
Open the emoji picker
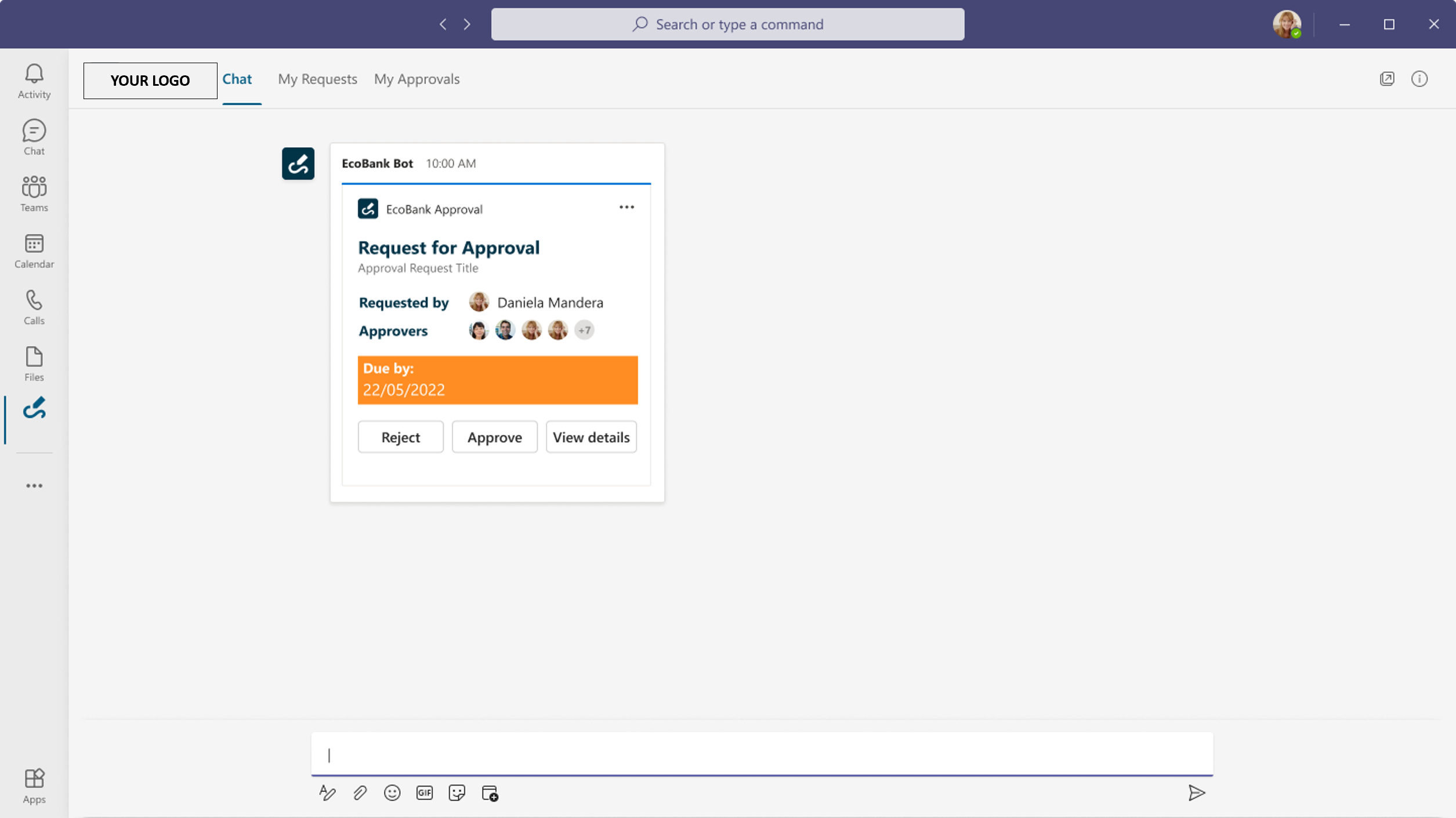point(392,792)
